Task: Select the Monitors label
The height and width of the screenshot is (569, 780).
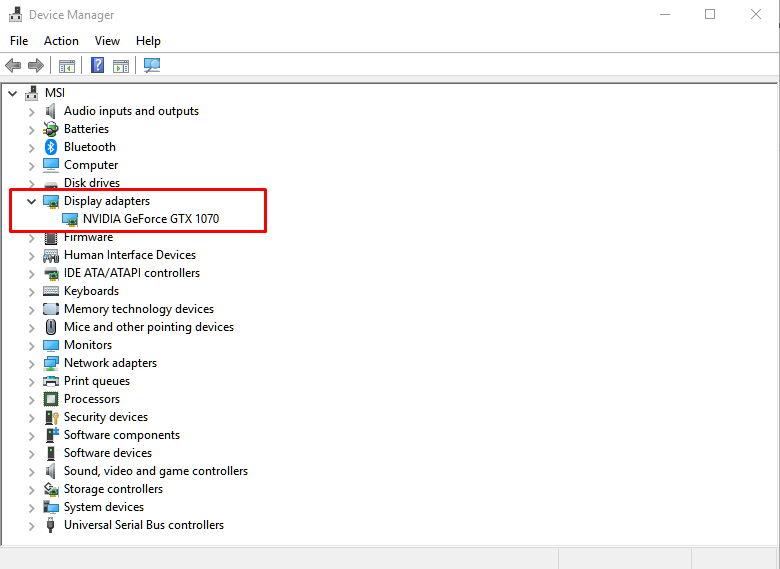Action: (88, 345)
